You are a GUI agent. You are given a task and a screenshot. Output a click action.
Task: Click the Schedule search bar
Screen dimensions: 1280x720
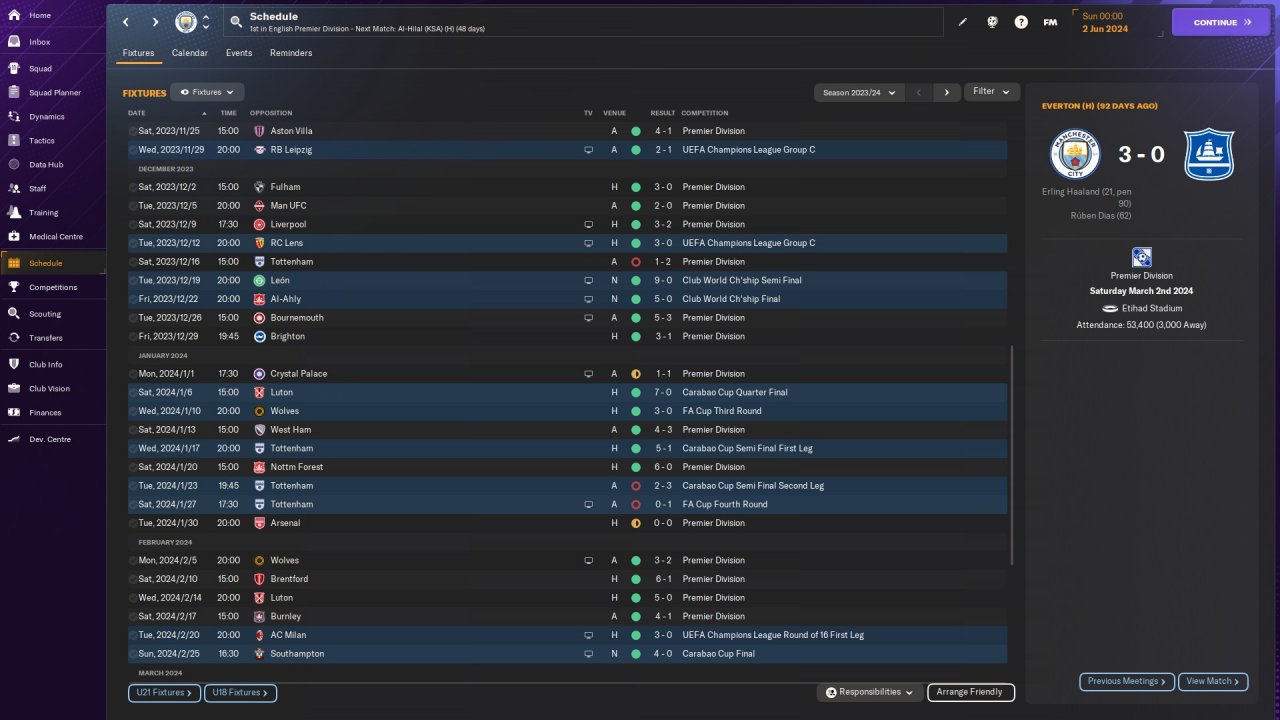[583, 22]
